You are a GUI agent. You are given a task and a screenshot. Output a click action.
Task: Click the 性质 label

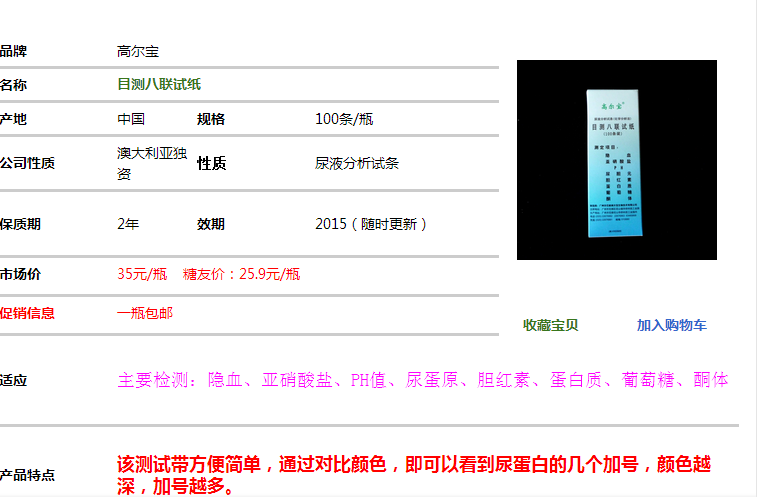point(211,163)
